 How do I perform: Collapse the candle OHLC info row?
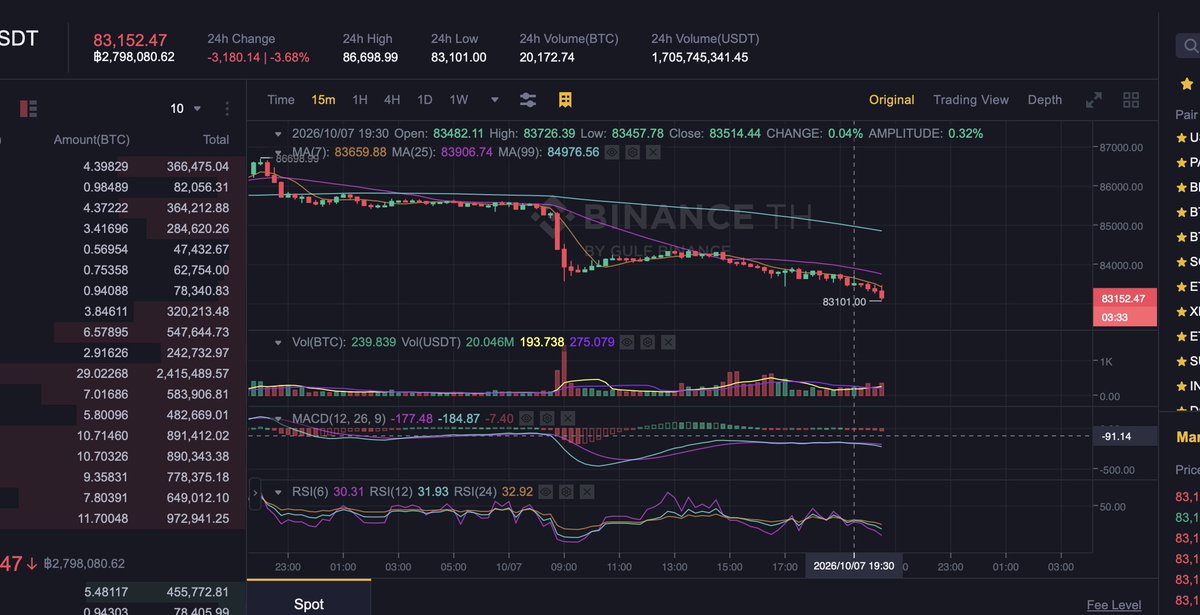click(x=278, y=133)
